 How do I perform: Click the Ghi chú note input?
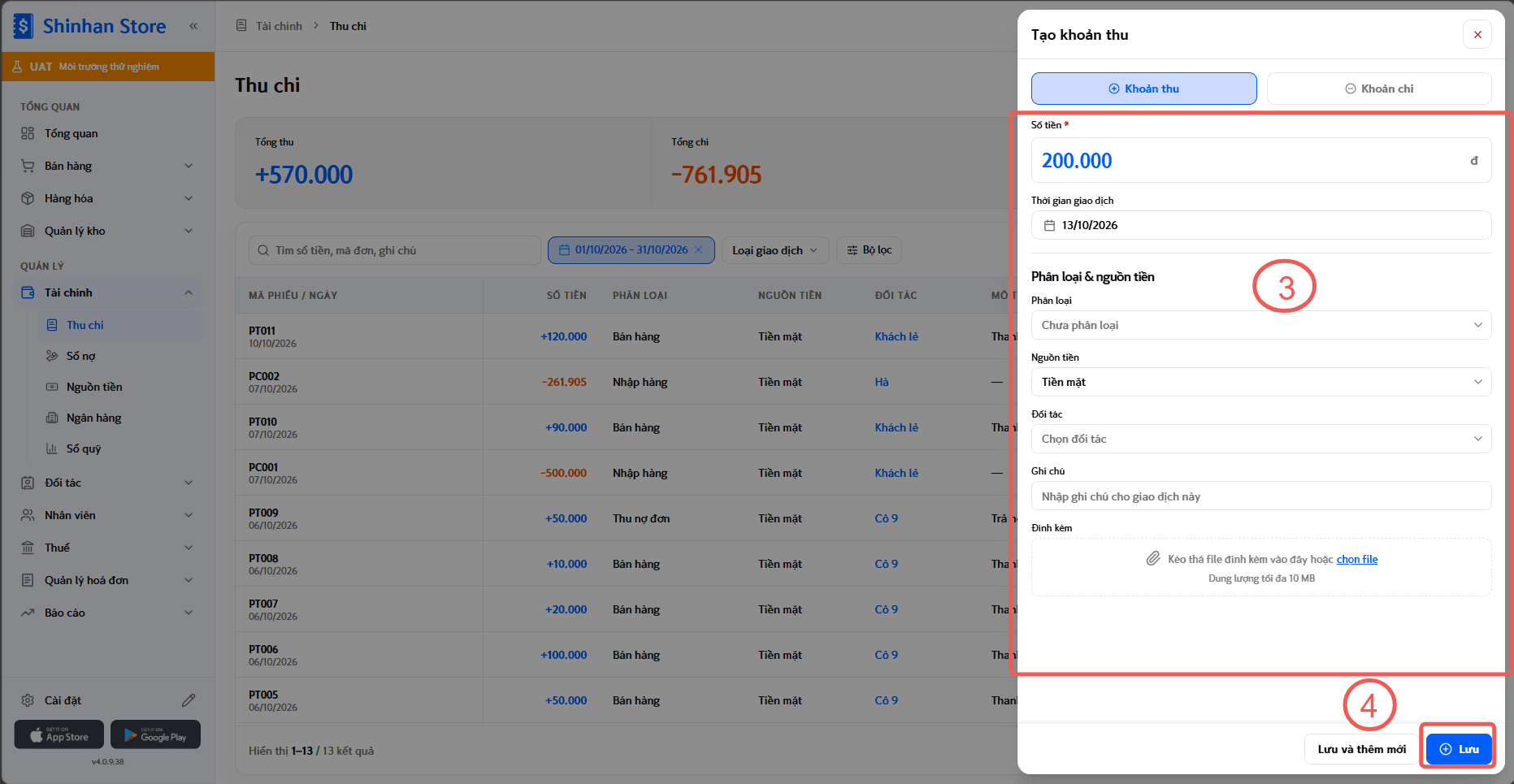(1261, 496)
